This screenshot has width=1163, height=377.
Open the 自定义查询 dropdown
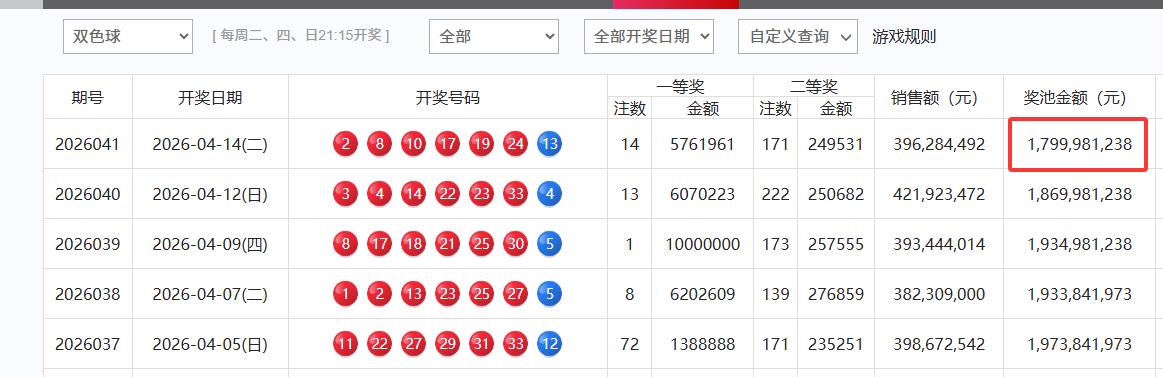pyautogui.click(x=797, y=36)
